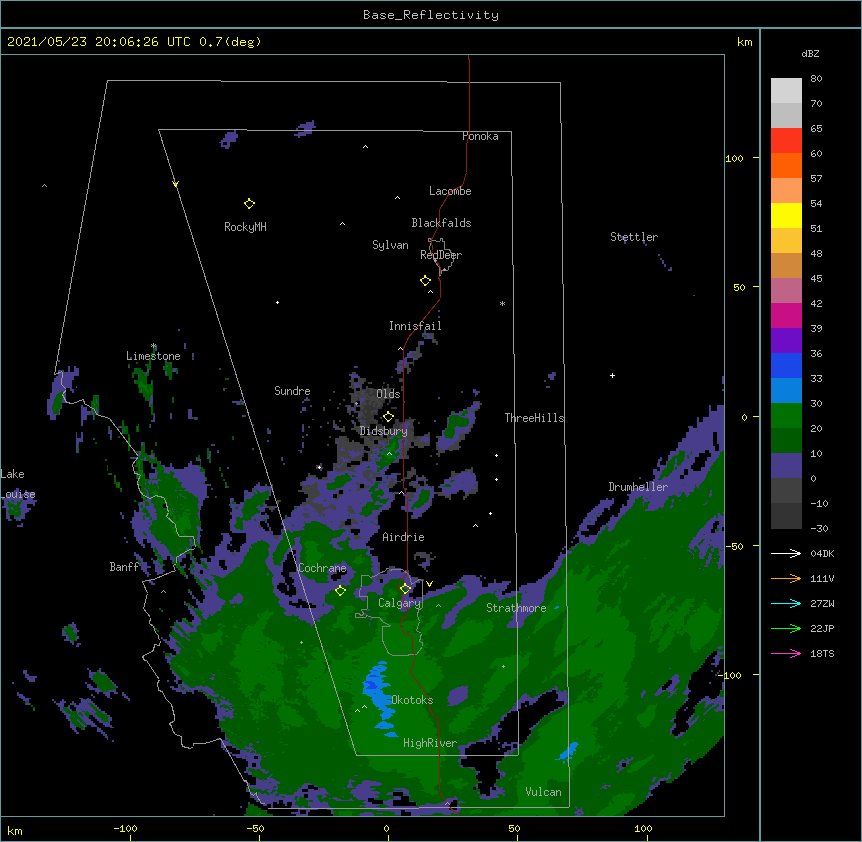The width and height of the screenshot is (862, 842).
Task: Click the Stettler label
Action: 634,237
